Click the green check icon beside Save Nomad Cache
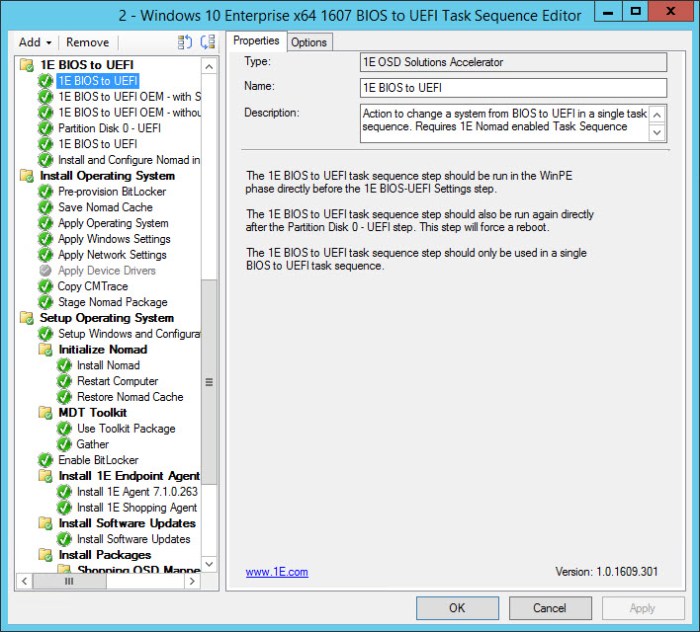The height and width of the screenshot is (632, 700). [x=46, y=208]
